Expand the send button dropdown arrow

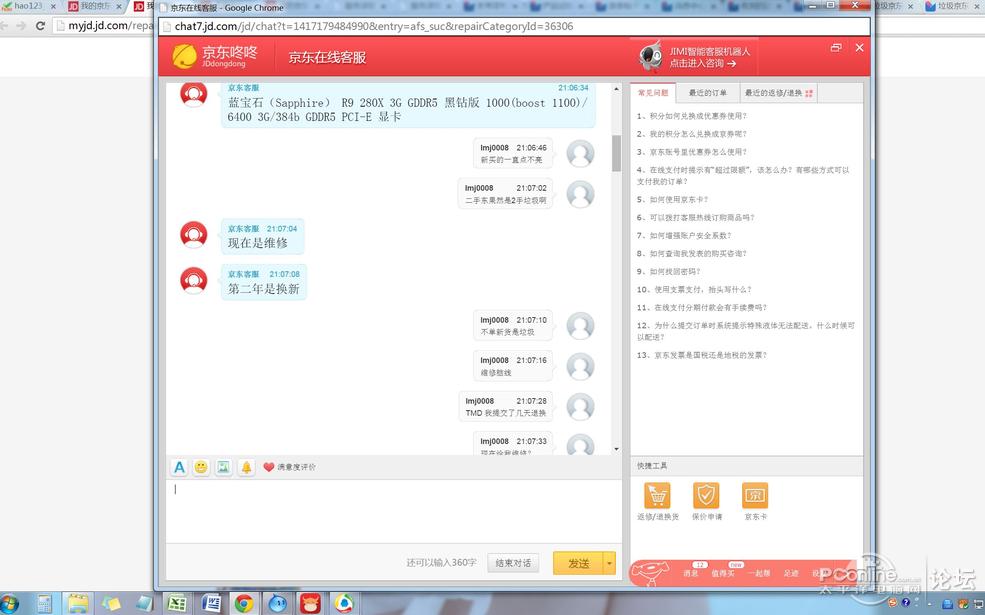(609, 563)
